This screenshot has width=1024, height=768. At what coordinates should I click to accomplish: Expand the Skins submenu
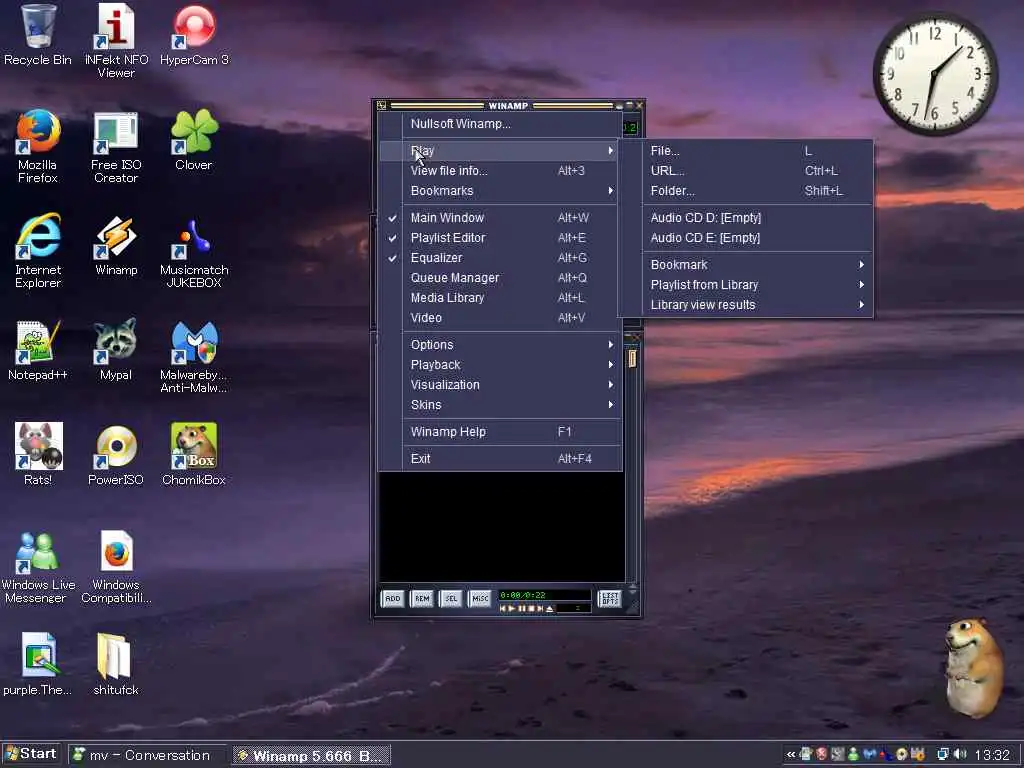[500, 405]
